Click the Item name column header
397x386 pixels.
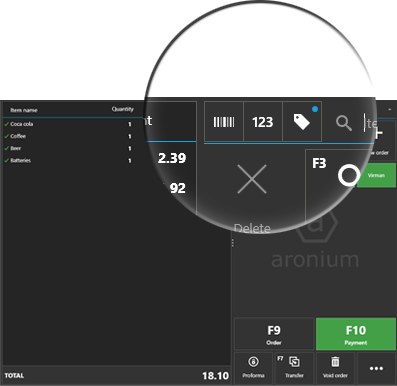point(24,110)
